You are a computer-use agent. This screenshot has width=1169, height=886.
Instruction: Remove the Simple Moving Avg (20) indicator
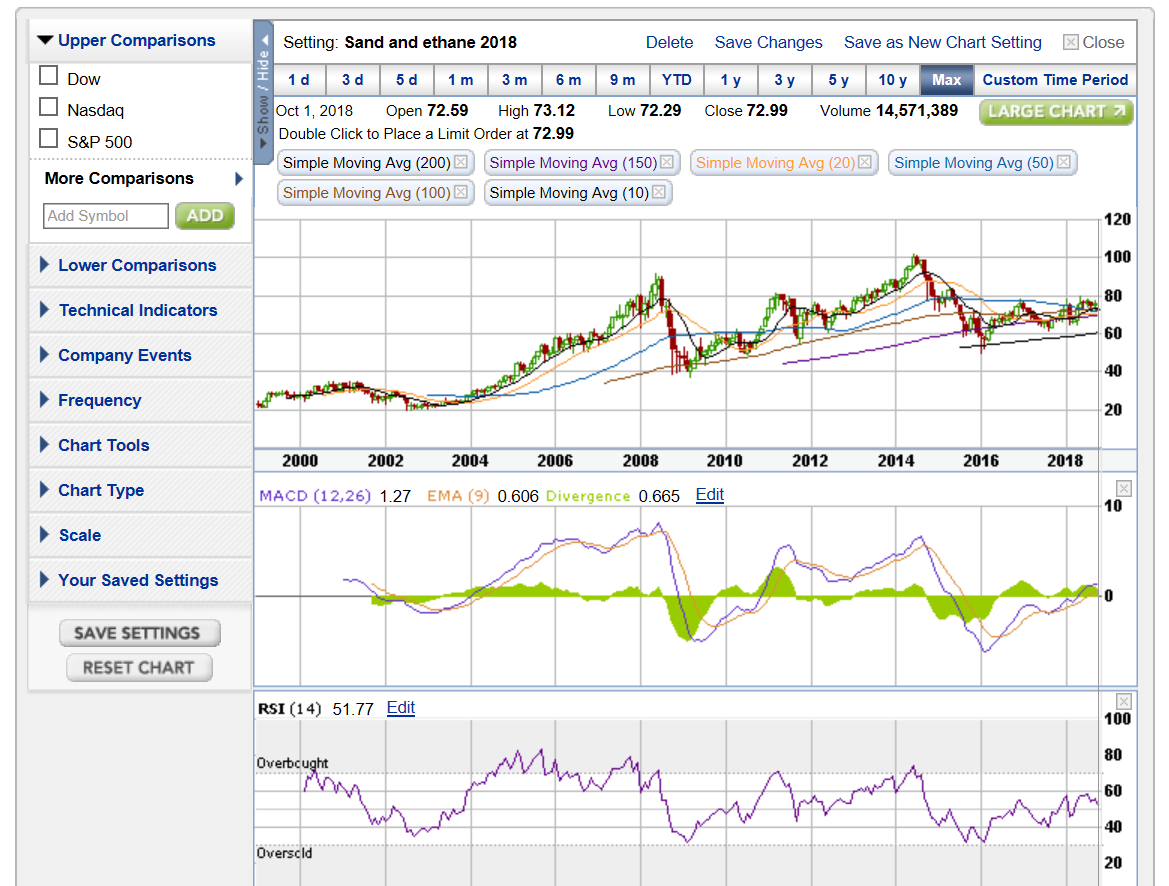click(866, 162)
